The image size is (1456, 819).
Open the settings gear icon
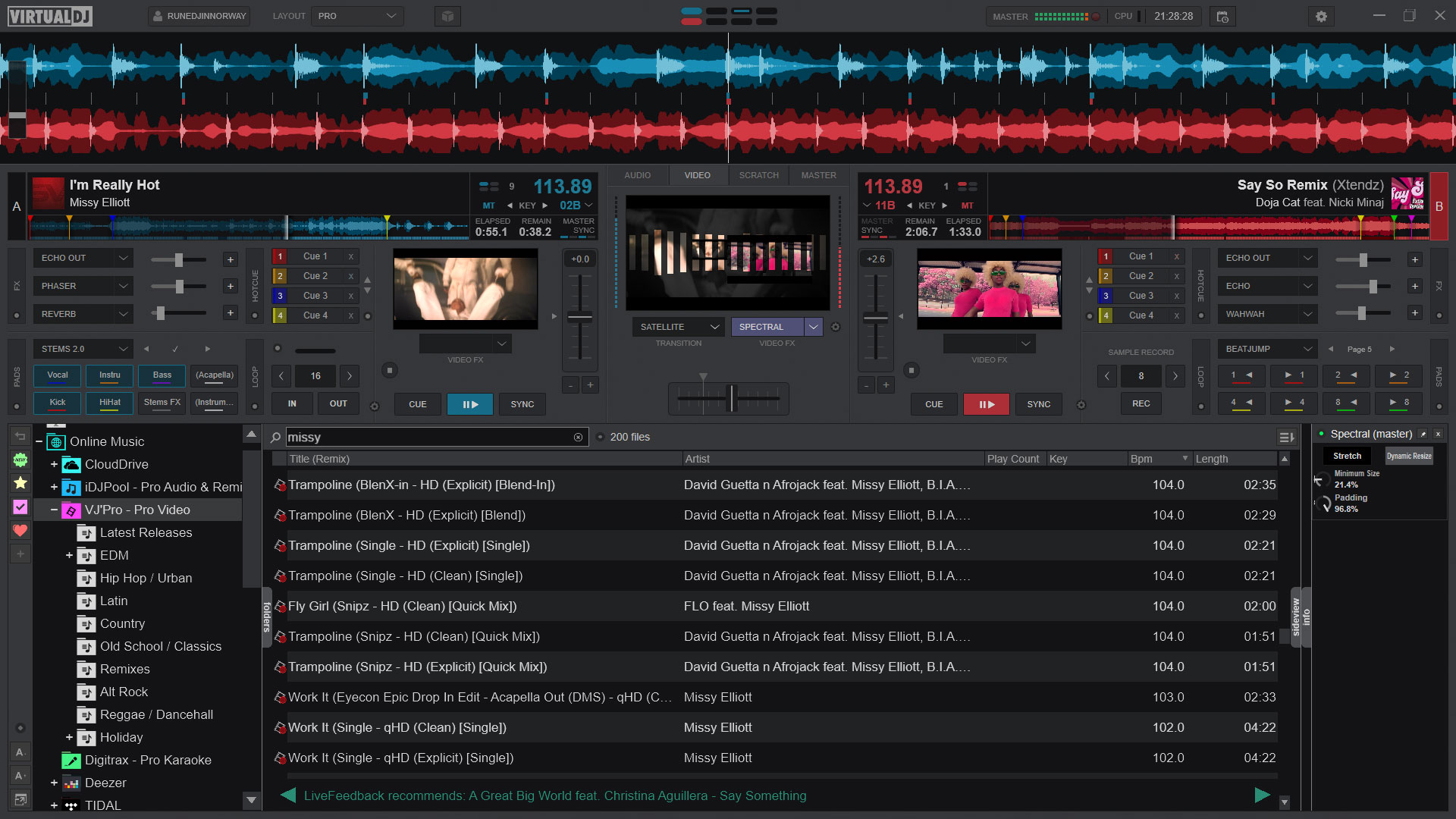(1321, 16)
